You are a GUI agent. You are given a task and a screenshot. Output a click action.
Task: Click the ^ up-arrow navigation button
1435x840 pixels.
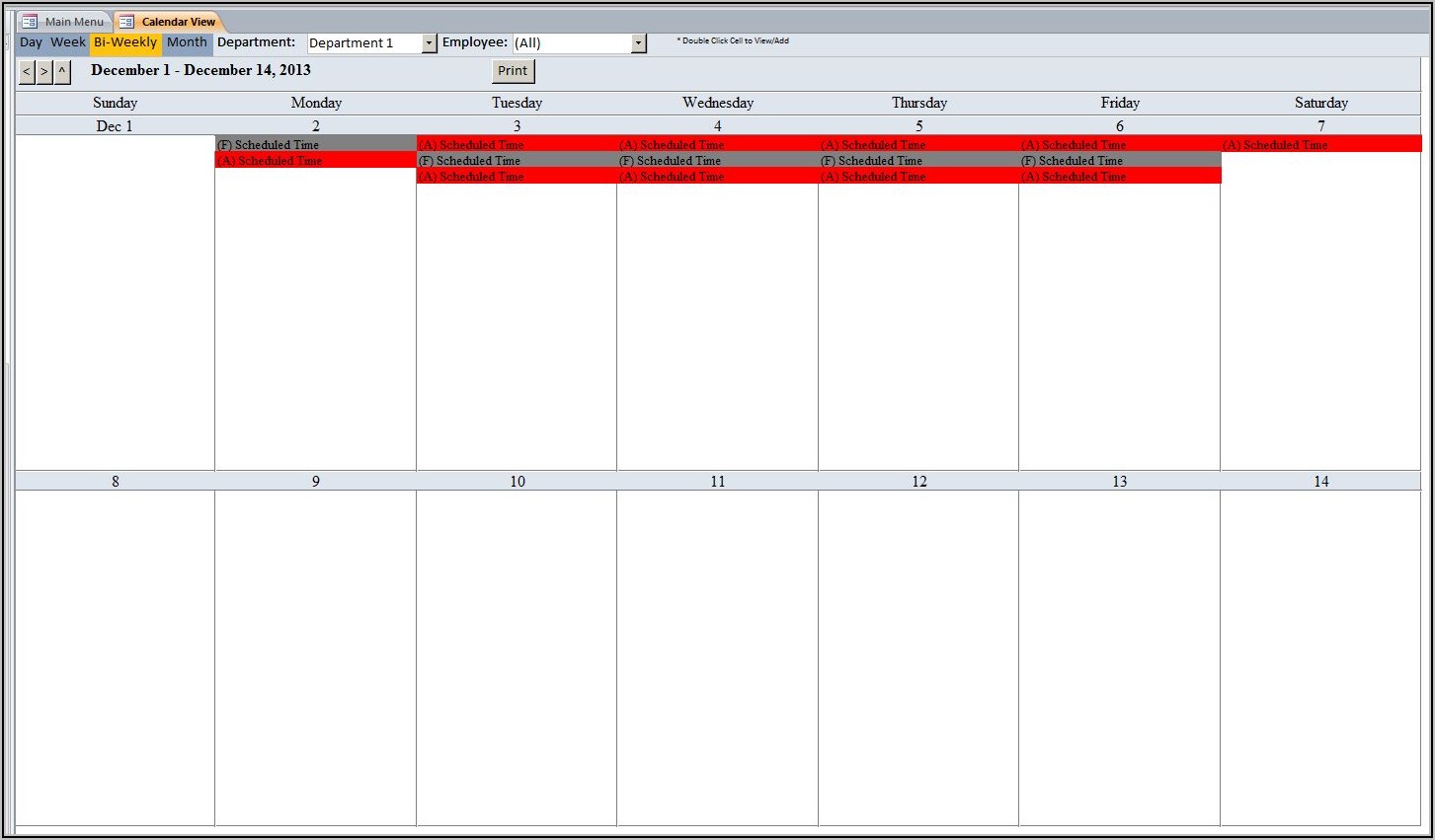click(62, 72)
